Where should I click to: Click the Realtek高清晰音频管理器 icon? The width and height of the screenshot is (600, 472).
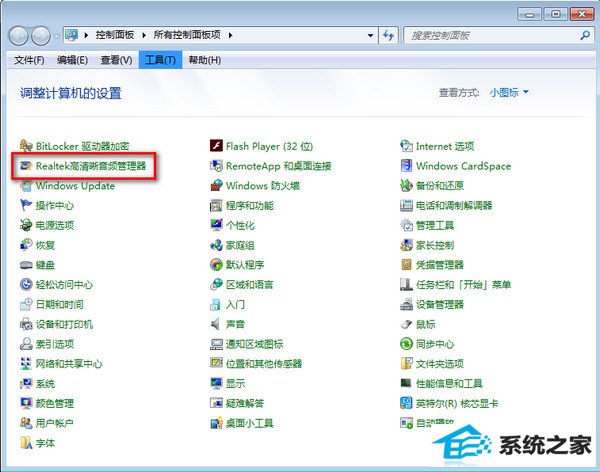[26, 166]
